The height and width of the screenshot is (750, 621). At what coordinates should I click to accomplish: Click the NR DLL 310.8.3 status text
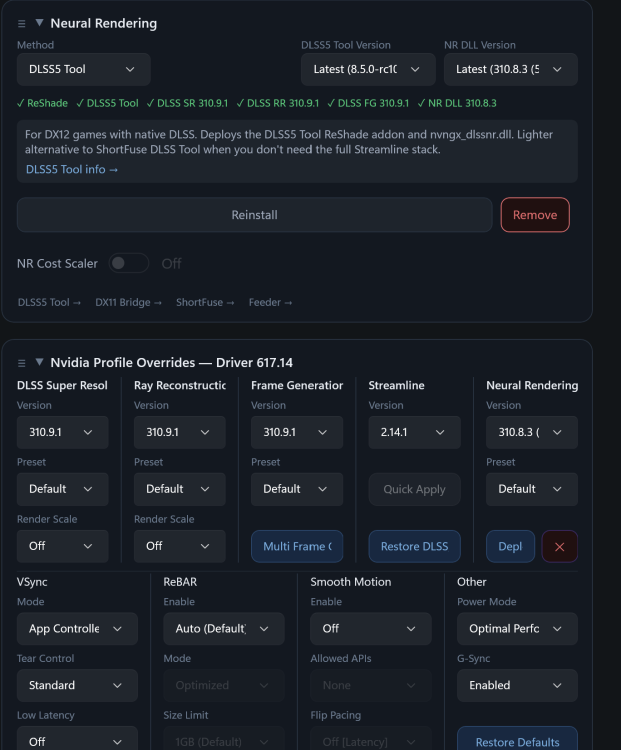[457, 103]
